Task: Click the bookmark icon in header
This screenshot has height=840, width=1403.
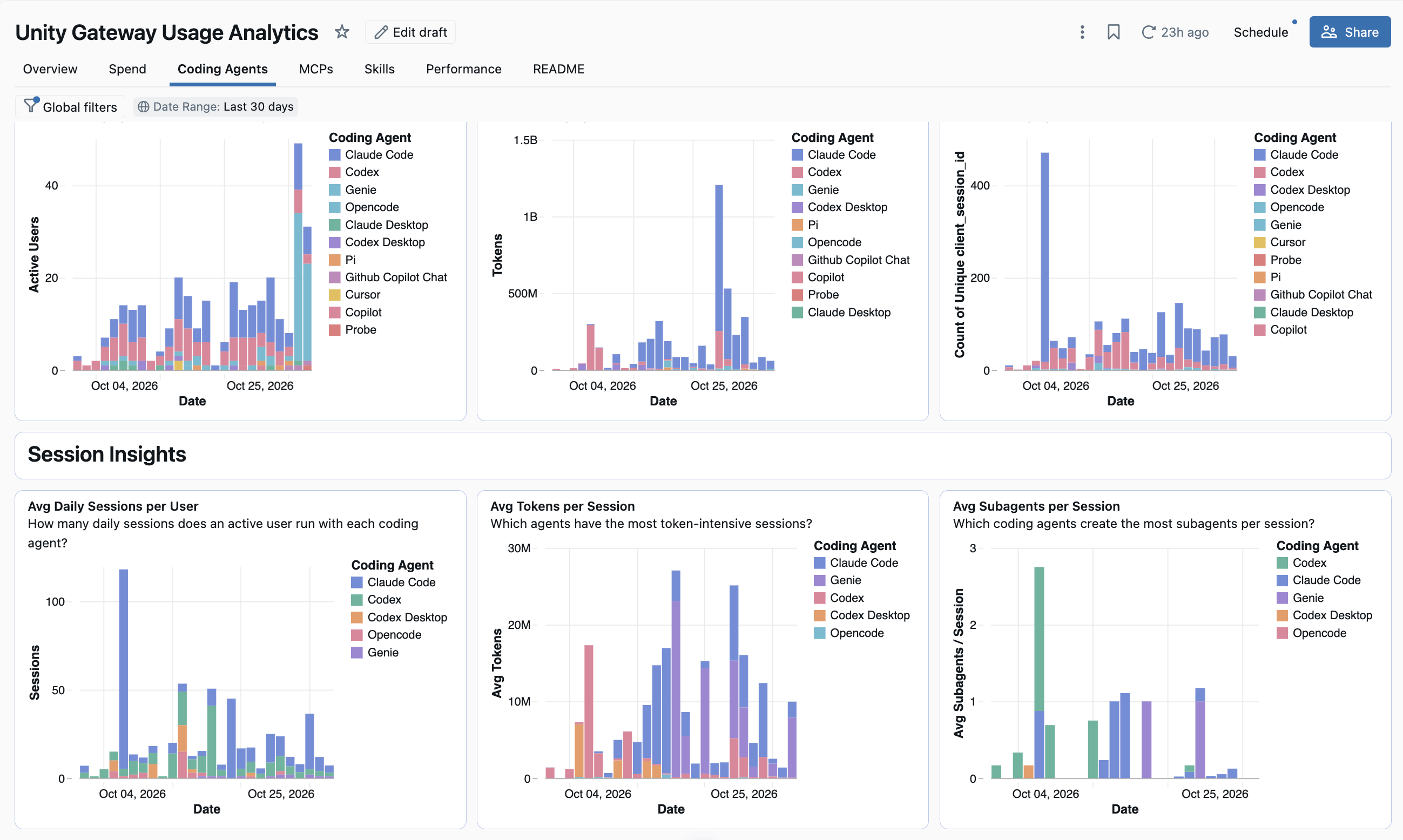Action: (x=1113, y=32)
